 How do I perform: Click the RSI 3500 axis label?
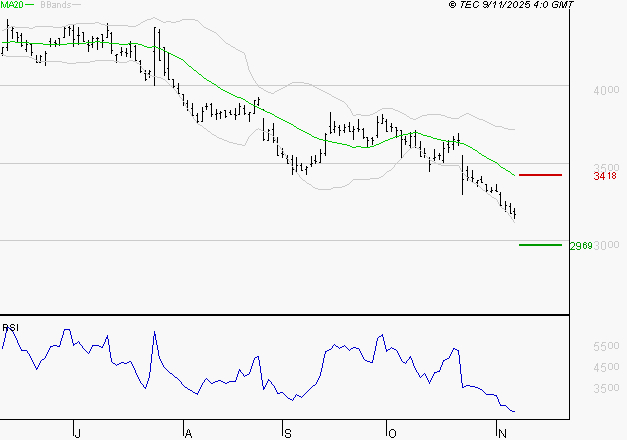click(x=606, y=388)
